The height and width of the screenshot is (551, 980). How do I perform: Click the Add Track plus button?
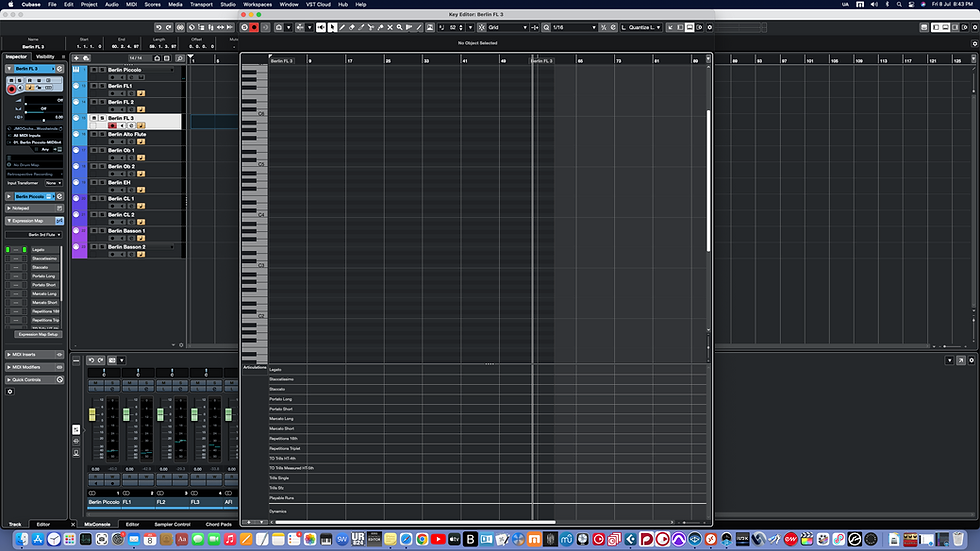[x=77, y=58]
